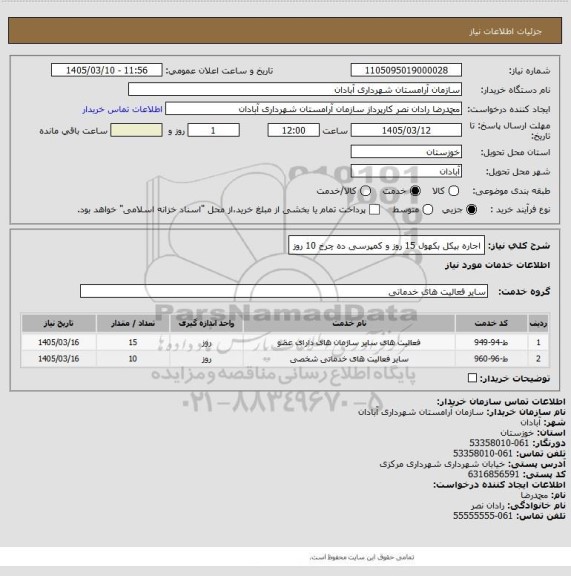Click the ردیف column header
Image resolution: width=571 pixels, height=576 pixels.
pos(538,323)
